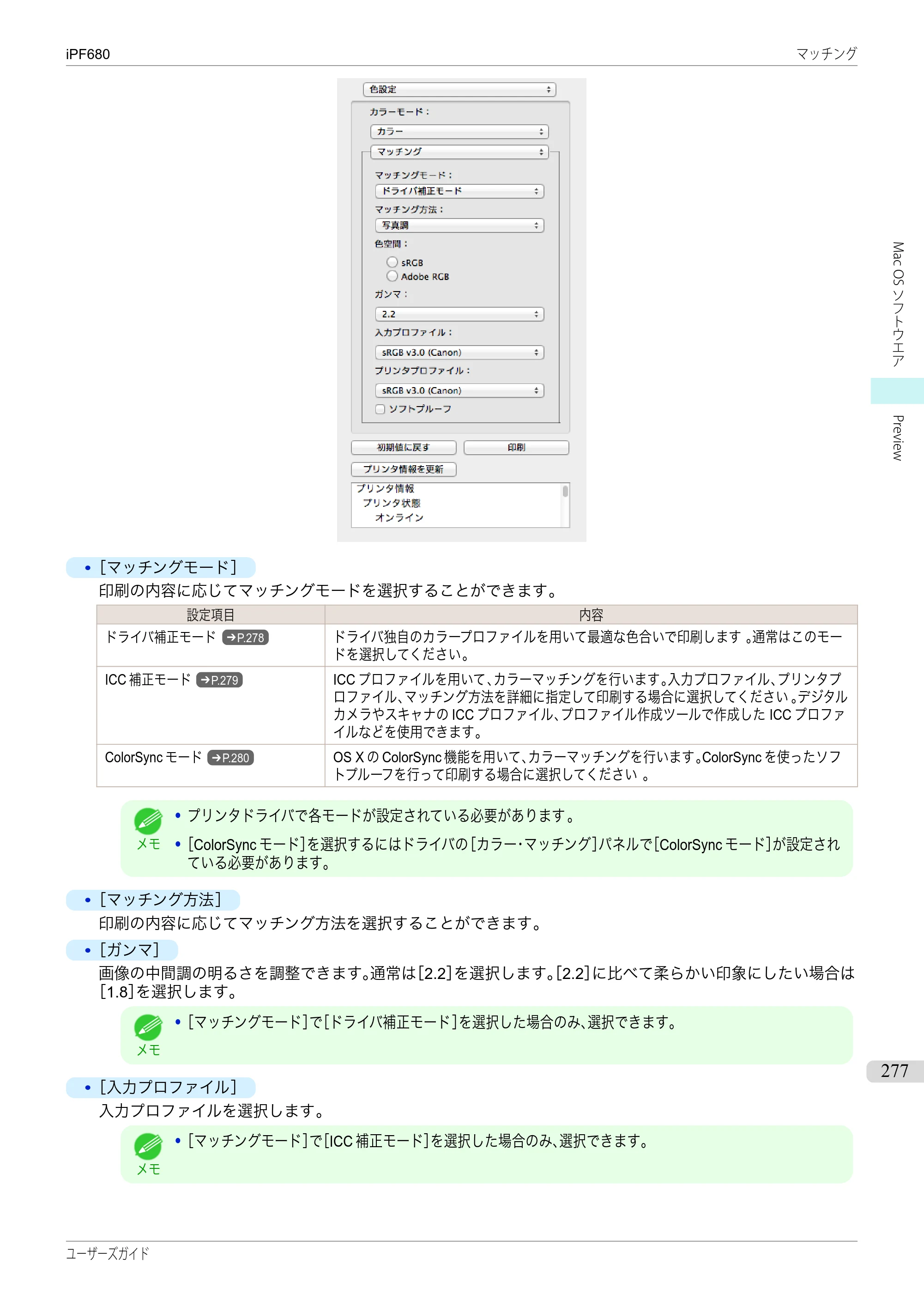
Task: Click the 内容 table column header
Action: pyautogui.click(x=591, y=615)
